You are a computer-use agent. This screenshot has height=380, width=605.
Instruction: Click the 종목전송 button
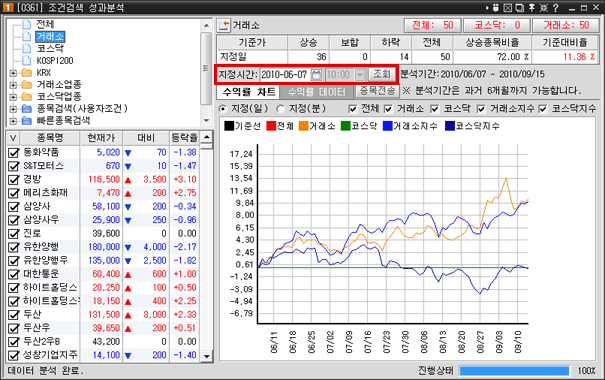tap(377, 91)
